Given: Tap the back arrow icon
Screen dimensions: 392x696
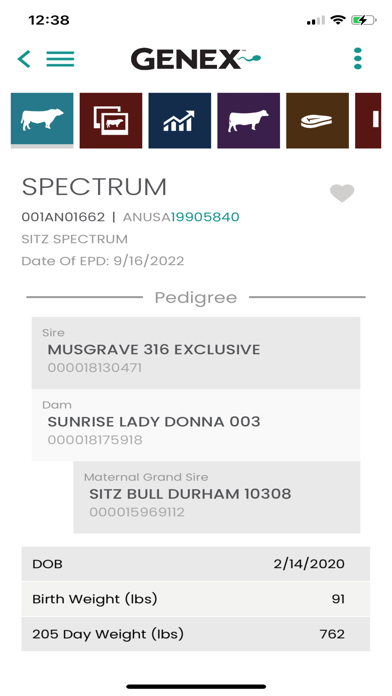Looking at the screenshot, I should pyautogui.click(x=24, y=59).
